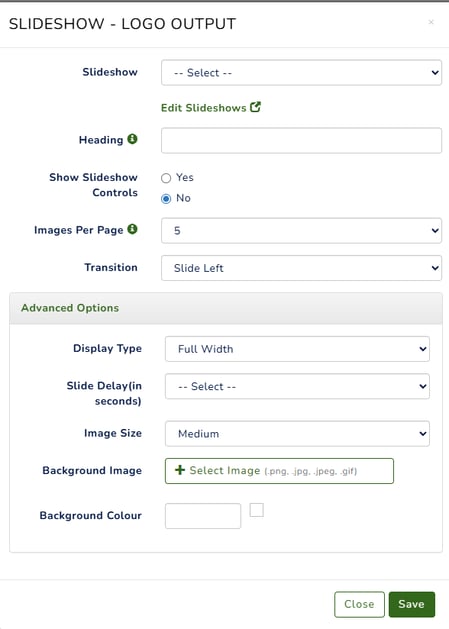The height and width of the screenshot is (629, 449).
Task: Click the Heading text input field
Action: (301, 140)
